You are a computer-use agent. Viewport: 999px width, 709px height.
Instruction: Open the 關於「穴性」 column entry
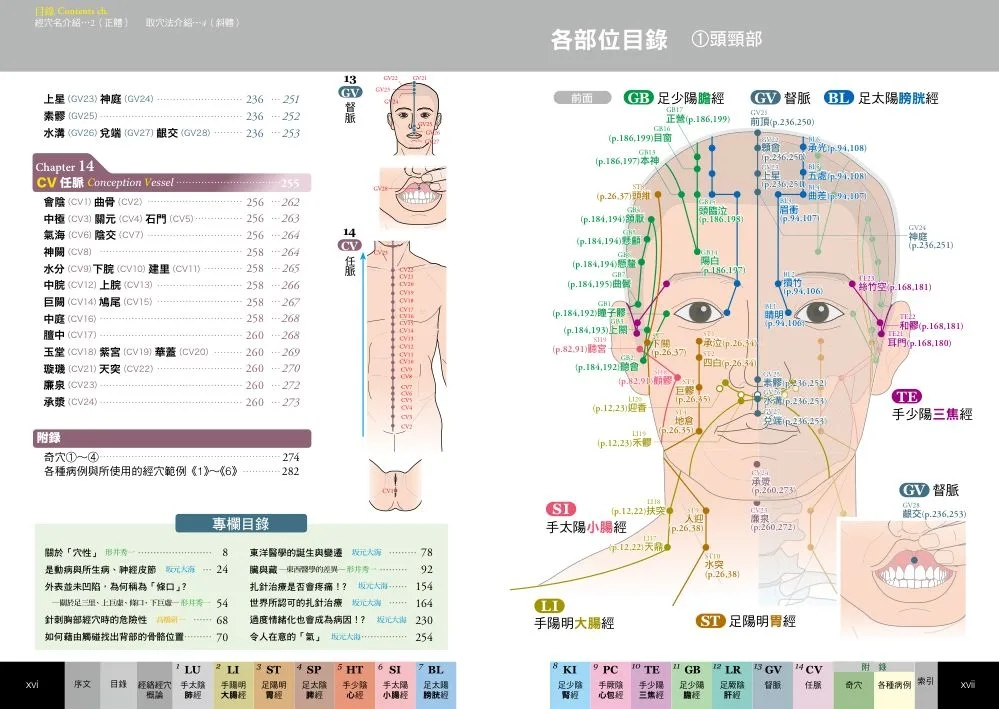click(73, 551)
